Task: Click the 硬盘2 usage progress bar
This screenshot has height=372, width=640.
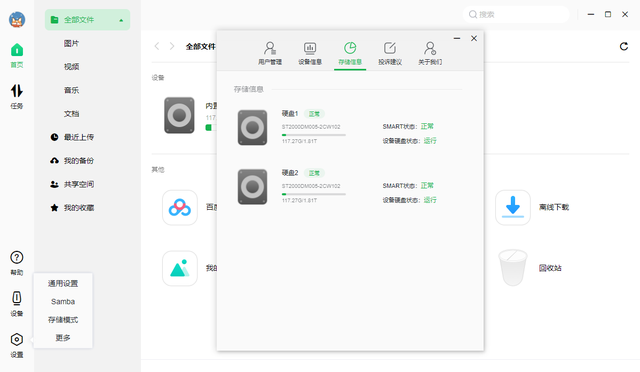Action: pyautogui.click(x=313, y=194)
